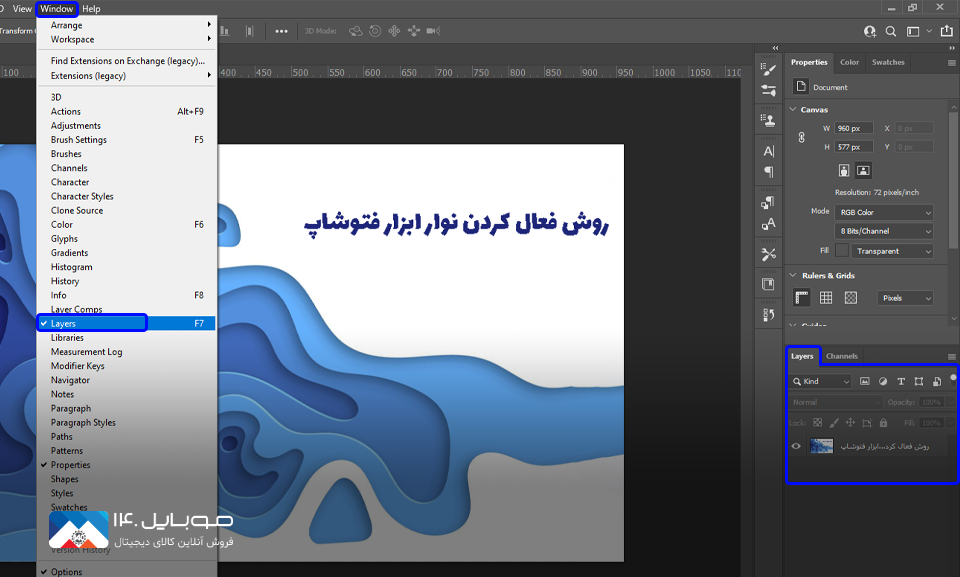This screenshot has height=577, width=960.
Task: Click the Search magnifier icon in options bar
Action: click(891, 31)
